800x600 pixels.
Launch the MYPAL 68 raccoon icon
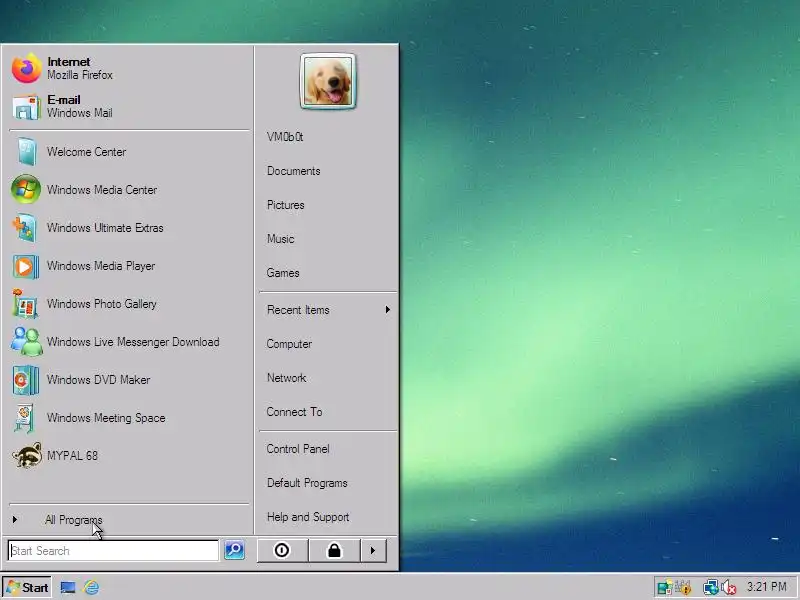click(27, 455)
